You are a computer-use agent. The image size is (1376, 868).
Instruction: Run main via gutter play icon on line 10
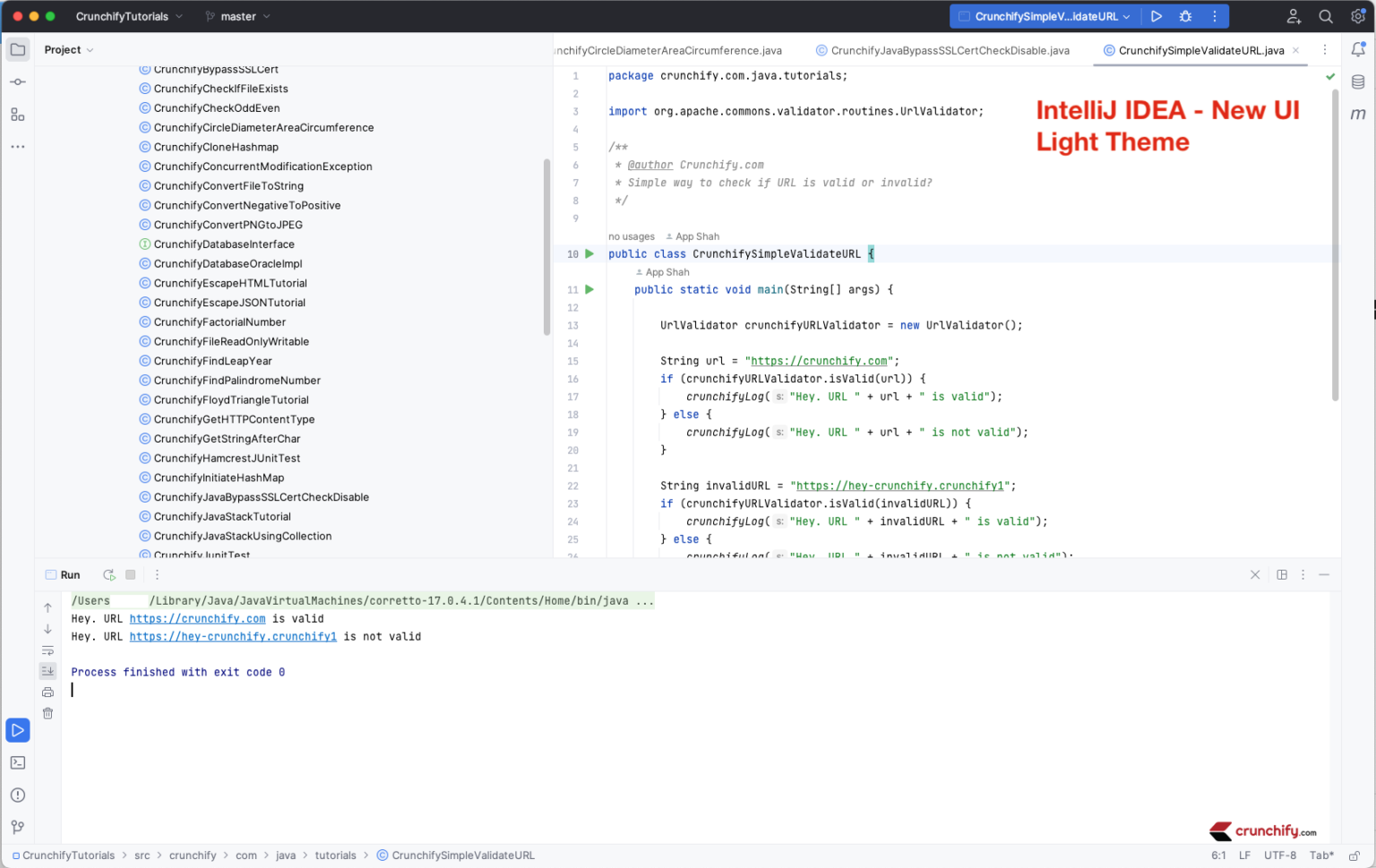pyautogui.click(x=589, y=254)
